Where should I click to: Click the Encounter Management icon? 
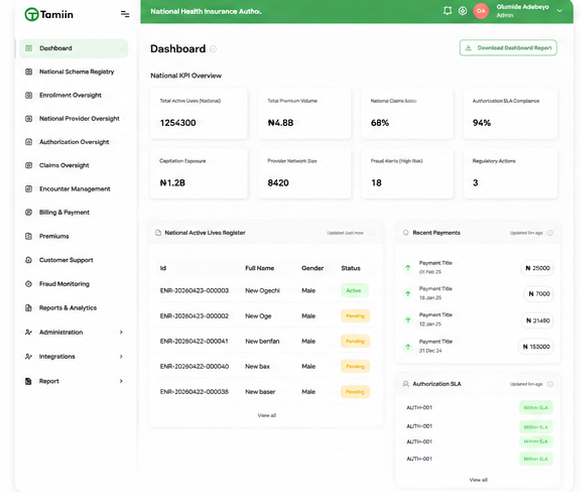[x=29, y=189]
